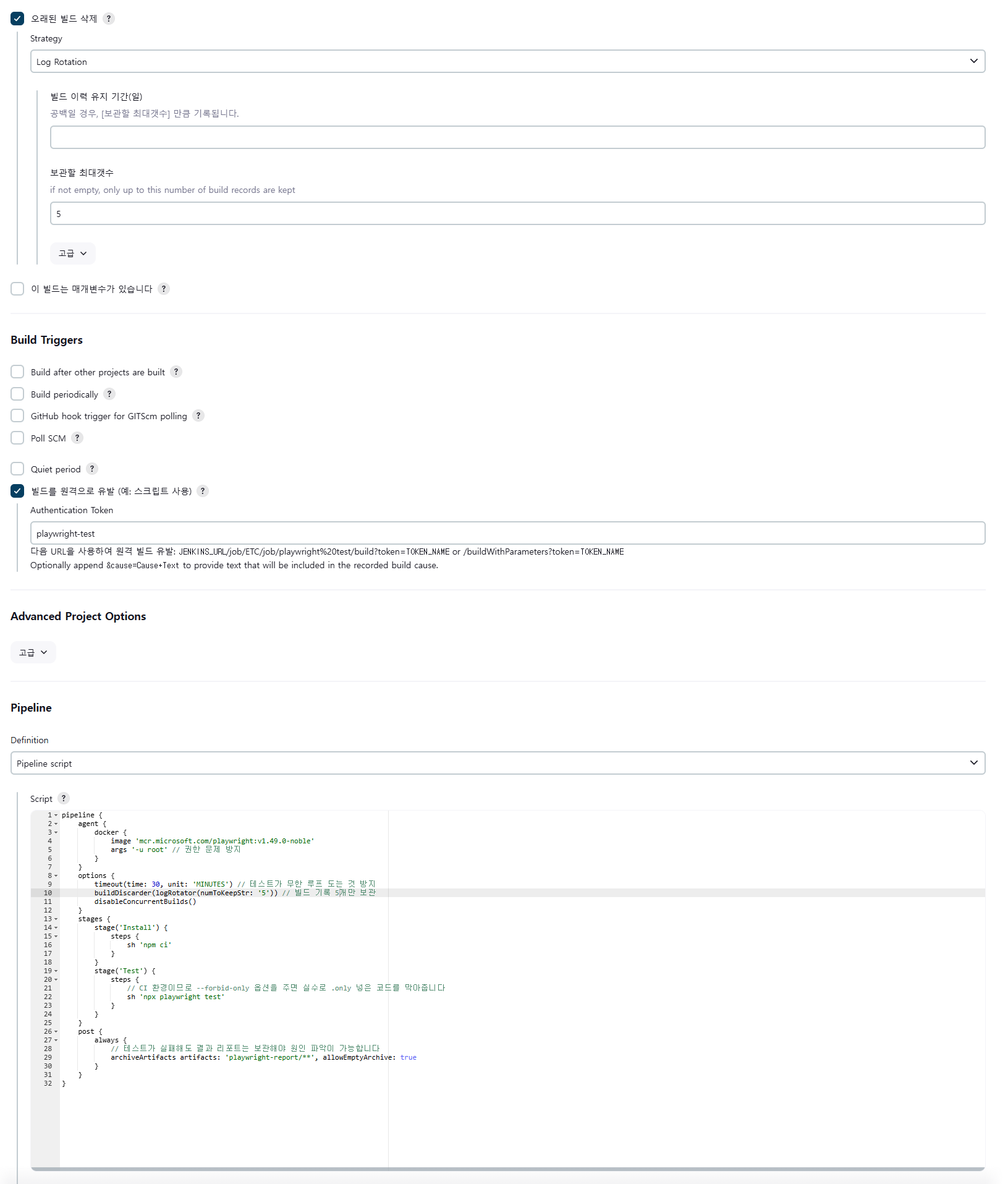Open help for 오래된 빌드 삭제 option
Viewport: 1008px width, 1184px height.
click(x=109, y=19)
